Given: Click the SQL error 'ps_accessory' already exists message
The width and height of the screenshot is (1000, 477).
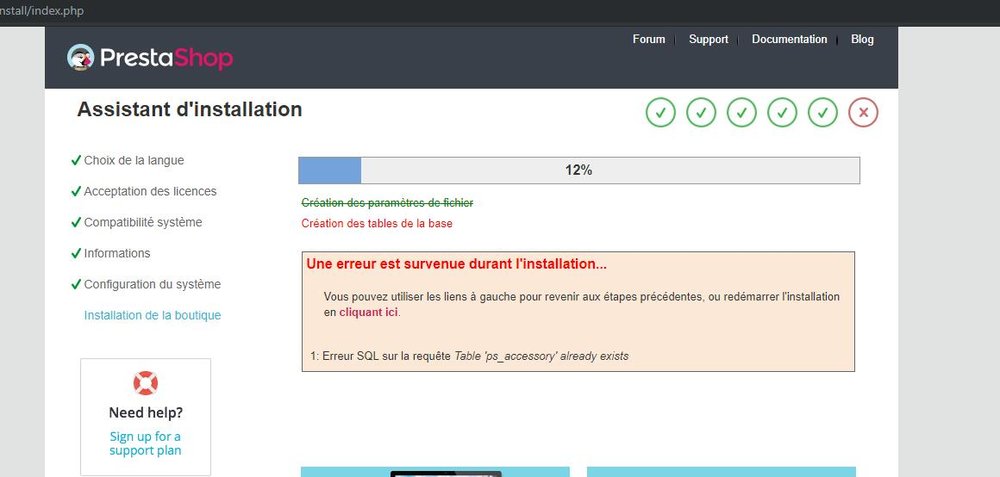Looking at the screenshot, I should pos(469,356).
